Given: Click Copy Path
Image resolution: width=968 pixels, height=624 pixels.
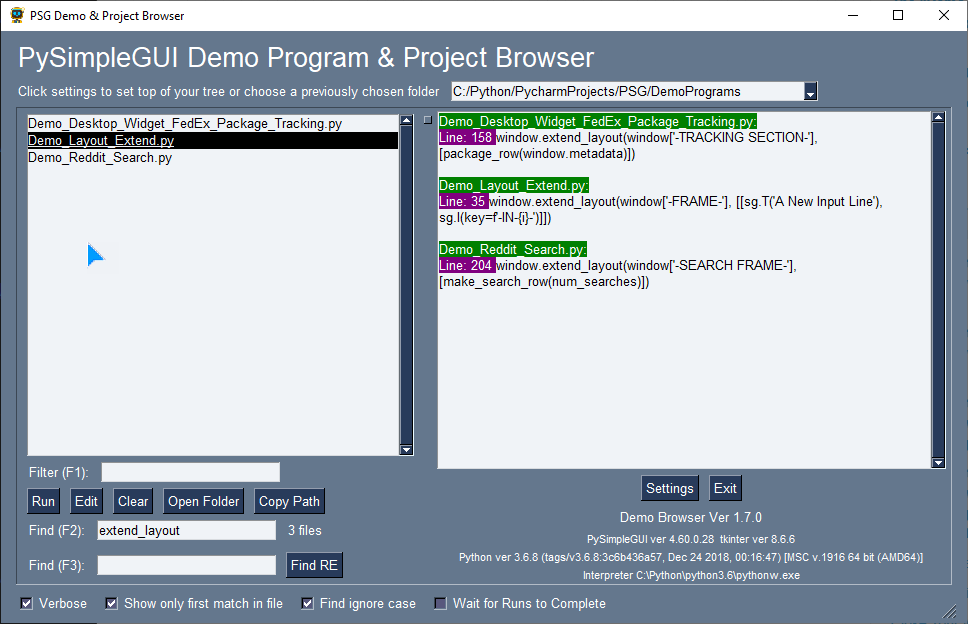Looking at the screenshot, I should [x=289, y=501].
